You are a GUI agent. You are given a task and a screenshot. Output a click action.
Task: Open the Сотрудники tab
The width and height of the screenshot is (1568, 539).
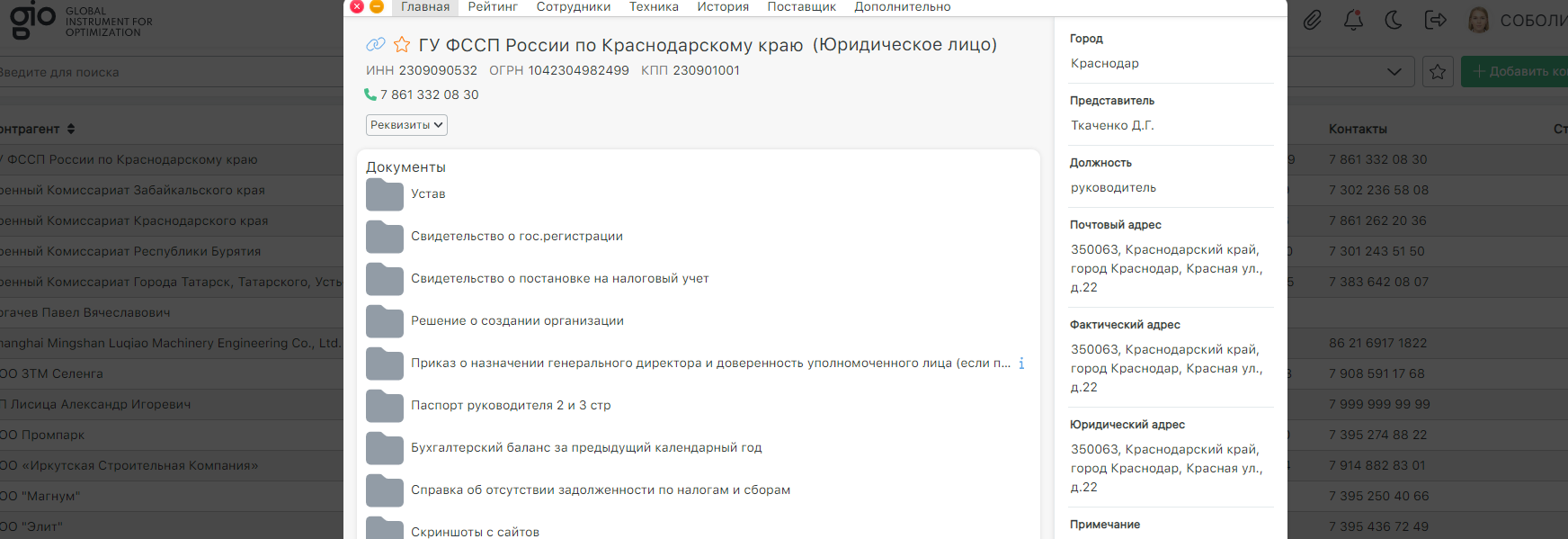[574, 7]
